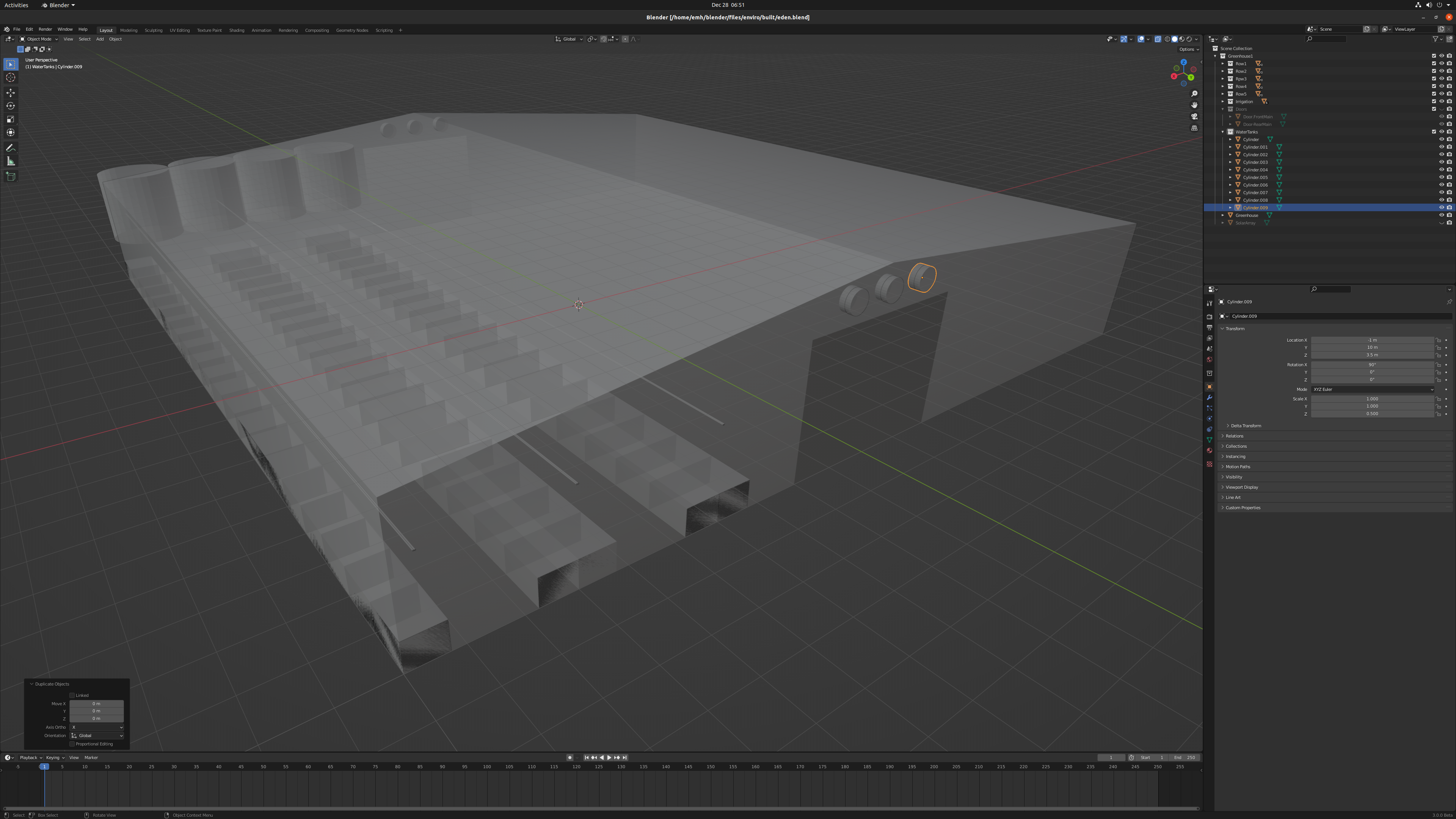The width and height of the screenshot is (1456, 819).
Task: Disable rendering for Cylinder.003 camera icon
Action: (x=1449, y=162)
